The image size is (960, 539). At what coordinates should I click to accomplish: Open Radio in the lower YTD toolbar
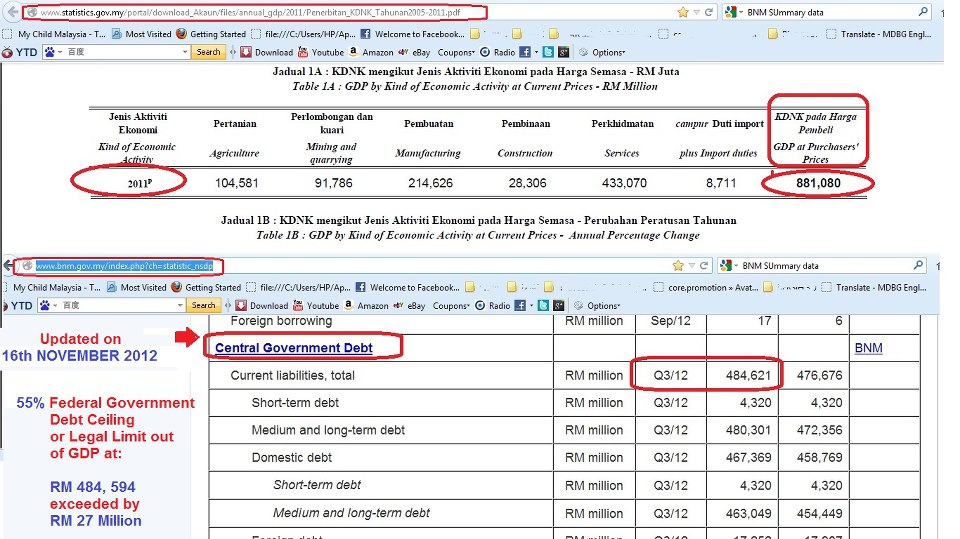pyautogui.click(x=492, y=306)
